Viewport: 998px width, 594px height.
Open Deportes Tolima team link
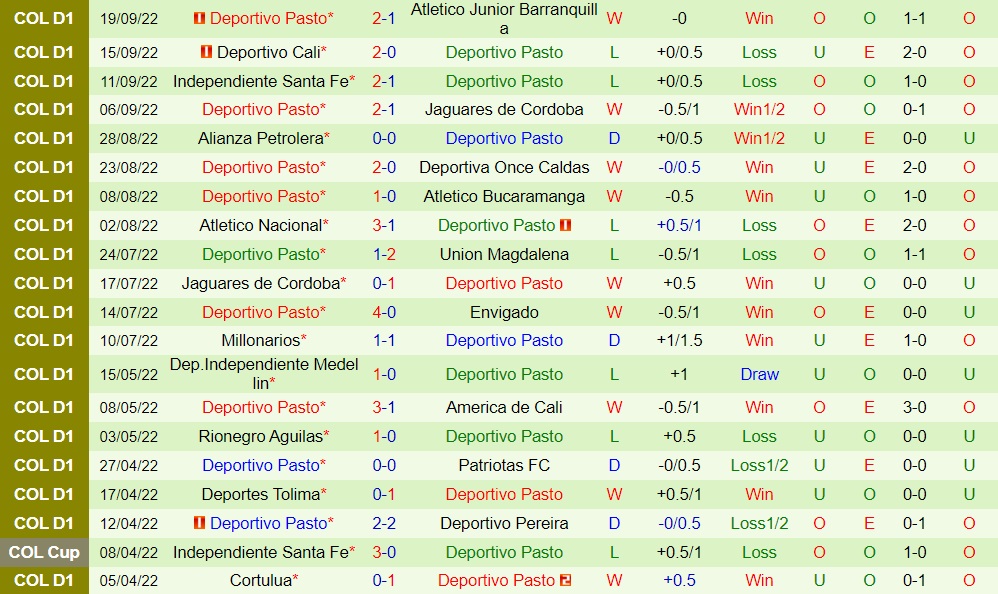(261, 494)
